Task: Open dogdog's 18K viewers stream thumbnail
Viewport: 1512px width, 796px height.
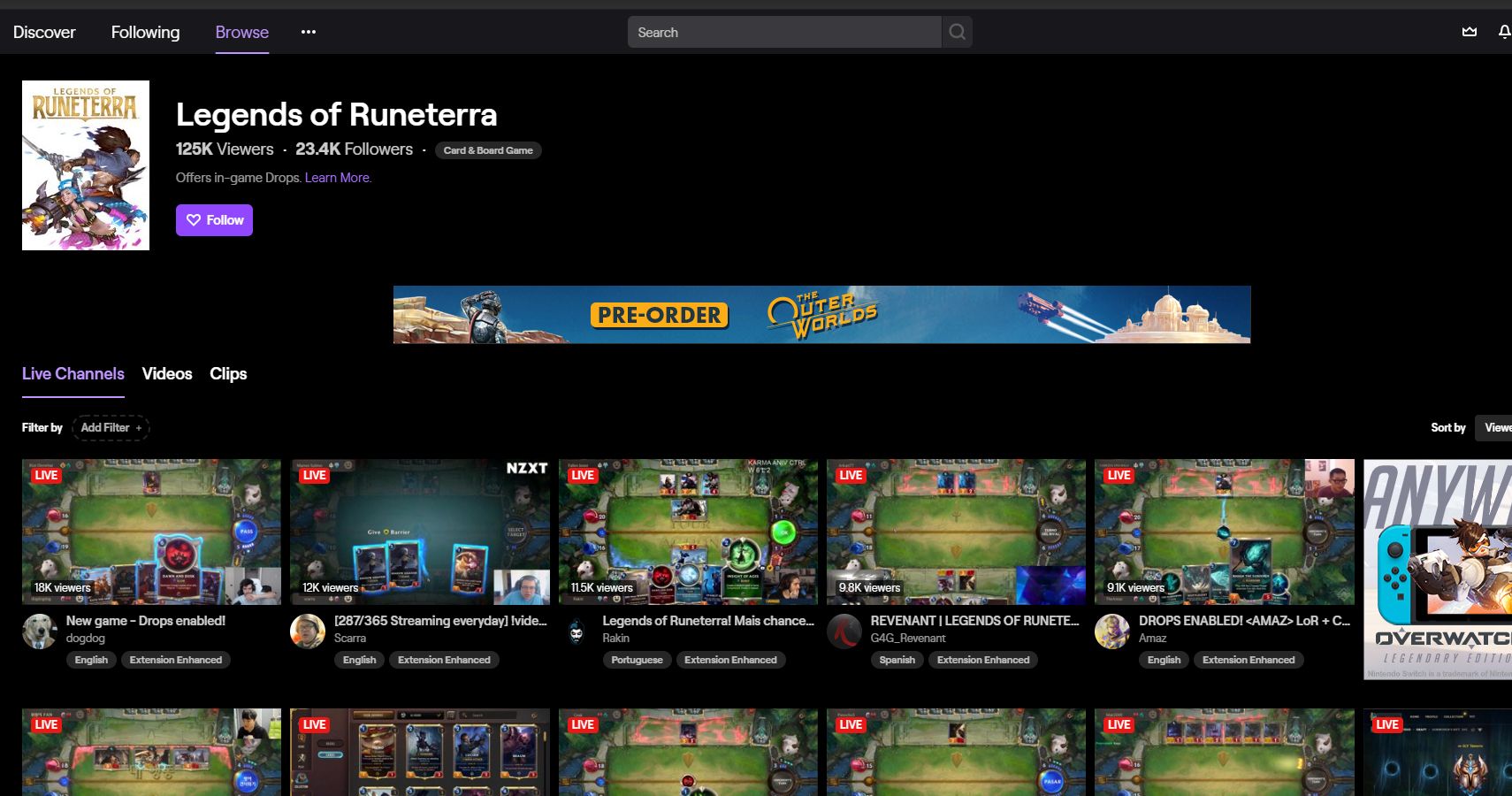Action: 151,532
